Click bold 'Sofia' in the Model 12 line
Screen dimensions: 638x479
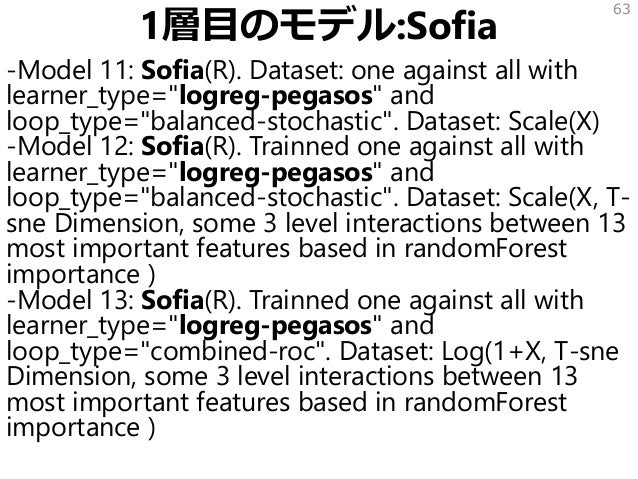(x=172, y=147)
